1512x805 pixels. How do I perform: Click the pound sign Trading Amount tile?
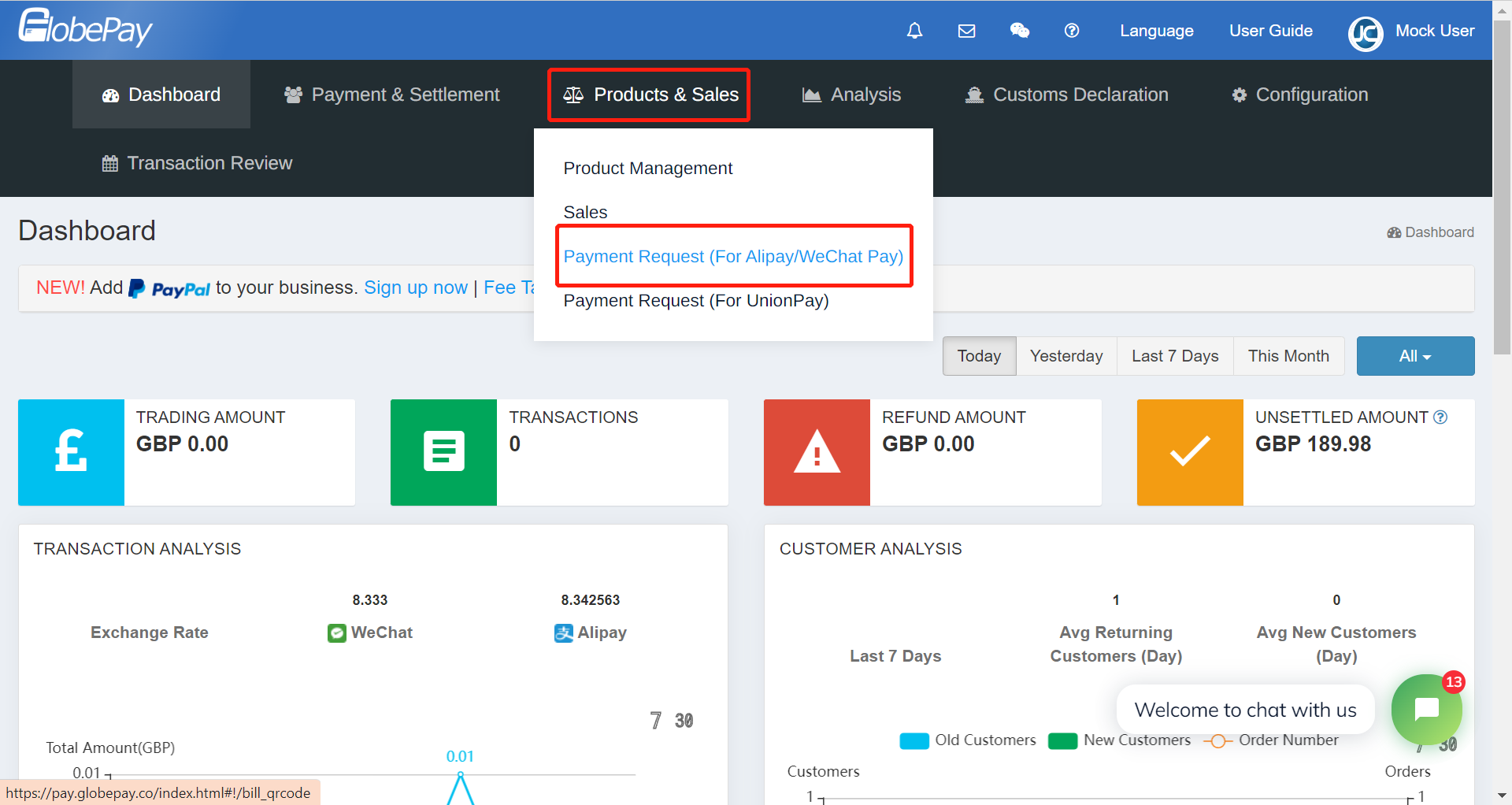point(71,452)
